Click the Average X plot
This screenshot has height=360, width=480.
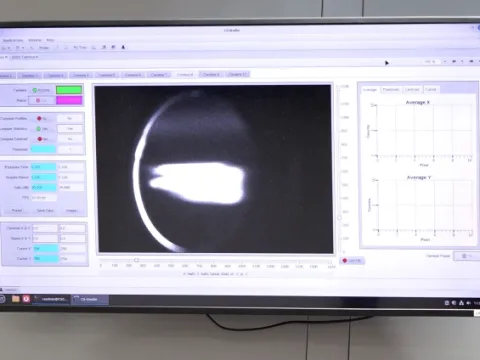click(x=422, y=133)
